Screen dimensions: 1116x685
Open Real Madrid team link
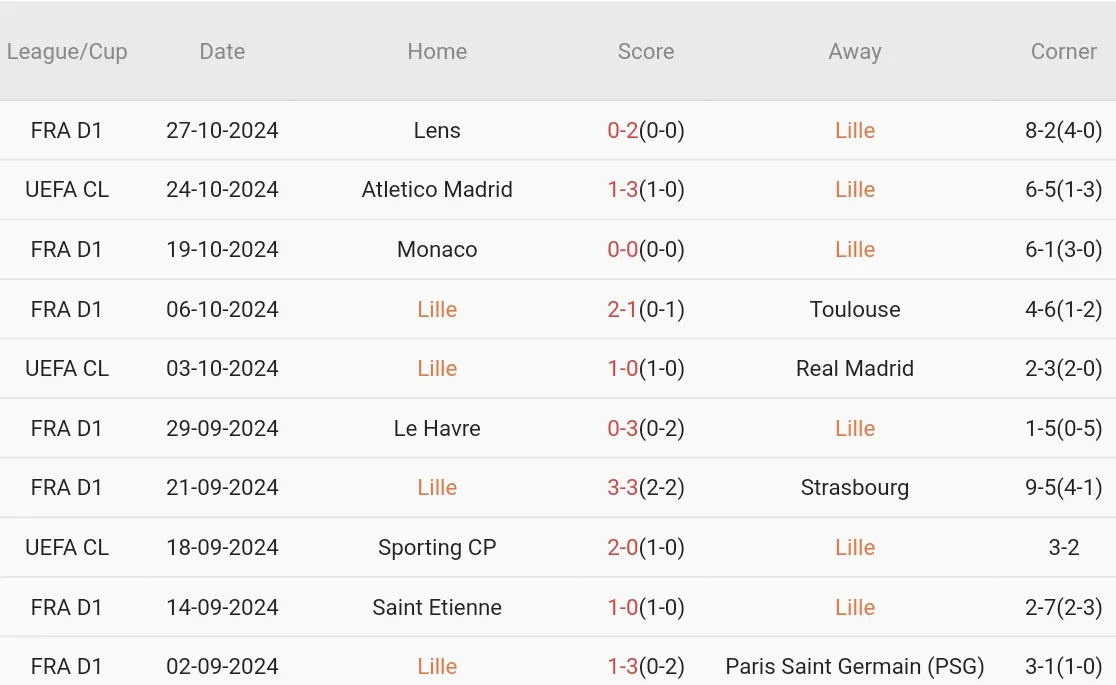pyautogui.click(x=854, y=368)
